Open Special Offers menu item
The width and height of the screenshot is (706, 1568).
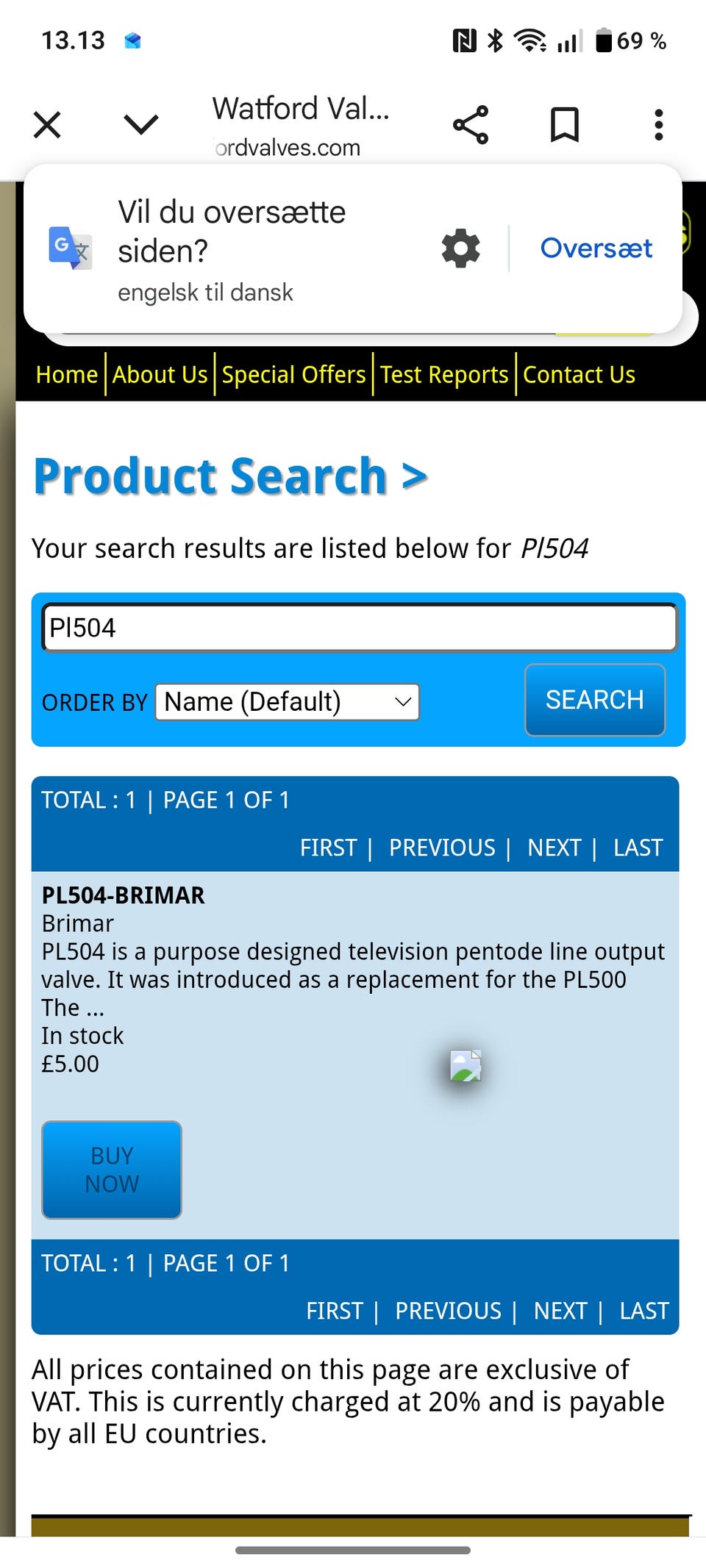[293, 375]
